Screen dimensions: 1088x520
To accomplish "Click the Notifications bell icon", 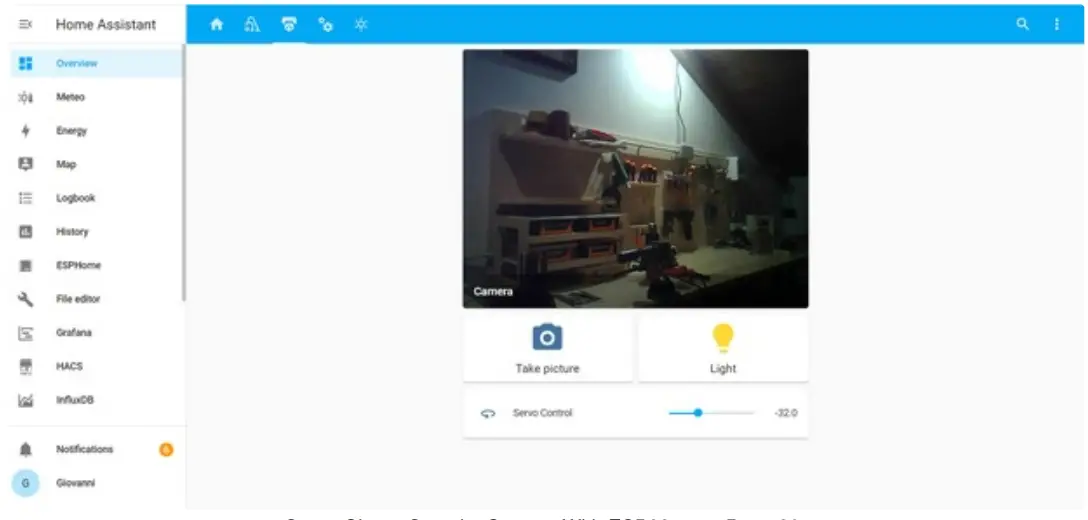I will [x=26, y=449].
